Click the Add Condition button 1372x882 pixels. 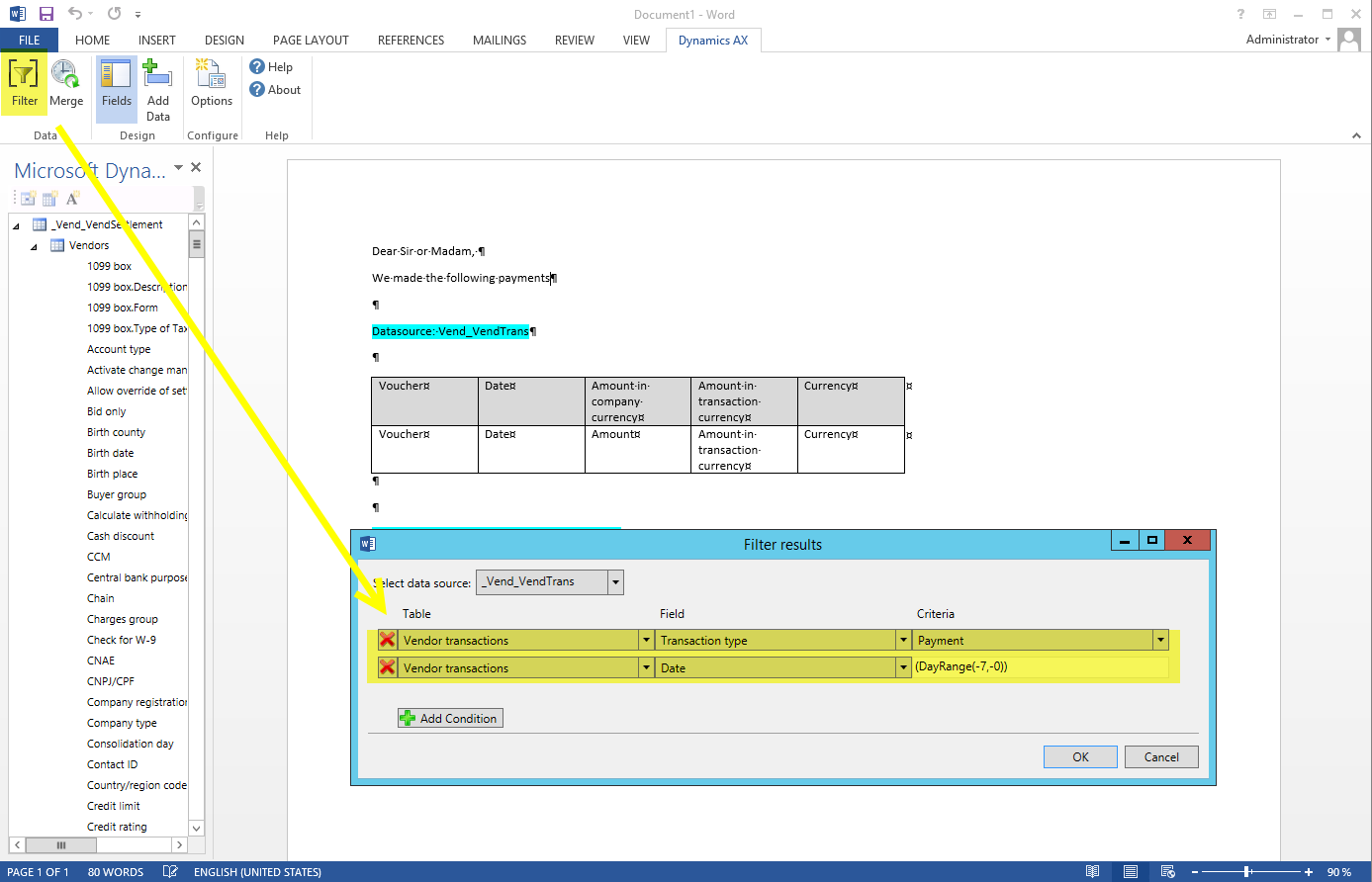click(x=450, y=719)
